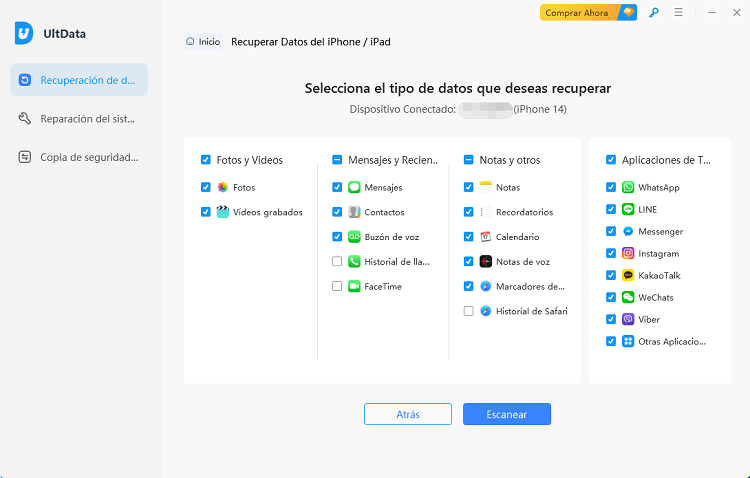Open Reparación del sistema sidebar tab
The width and height of the screenshot is (750, 478).
coord(79,118)
